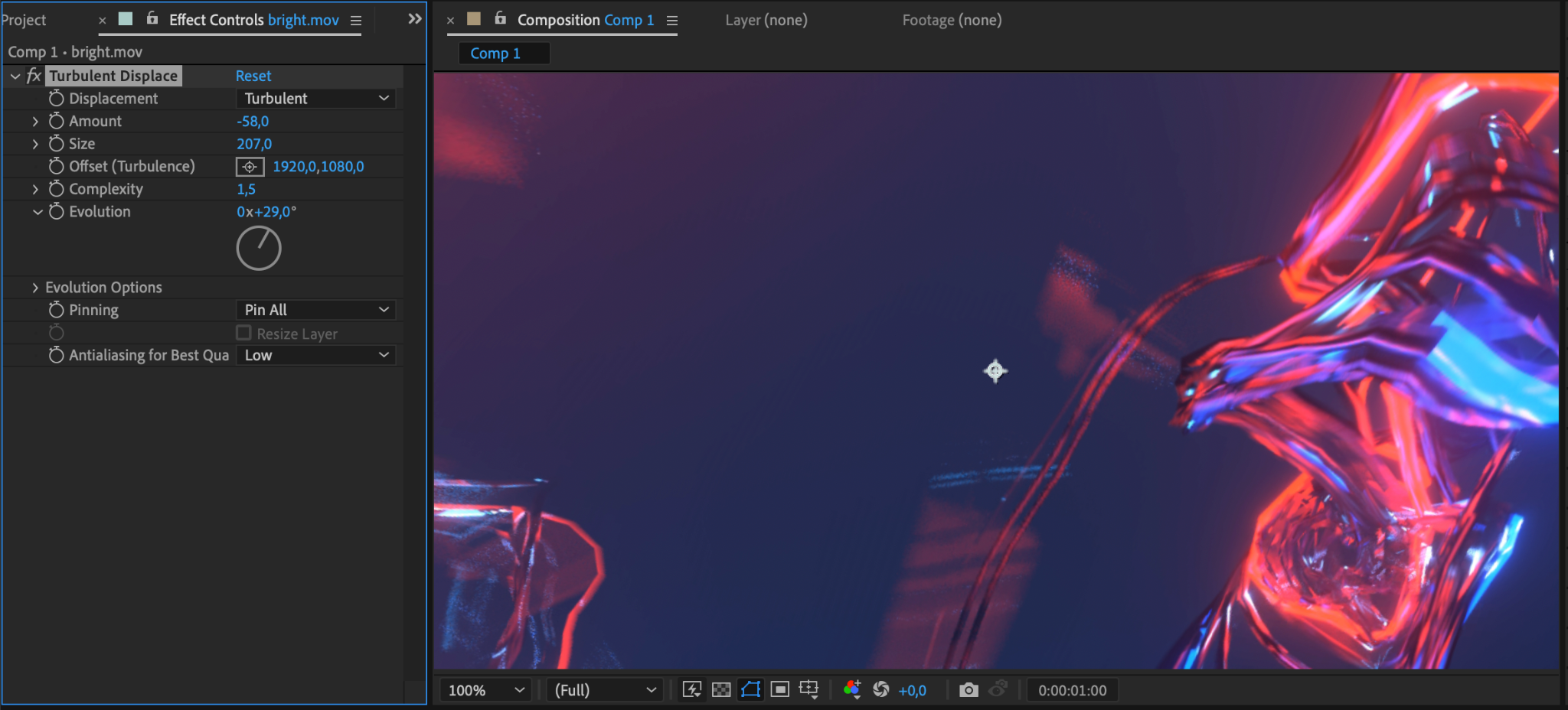Toggle the Amount stopwatch icon
This screenshot has width=1568, height=710.
pyautogui.click(x=56, y=121)
